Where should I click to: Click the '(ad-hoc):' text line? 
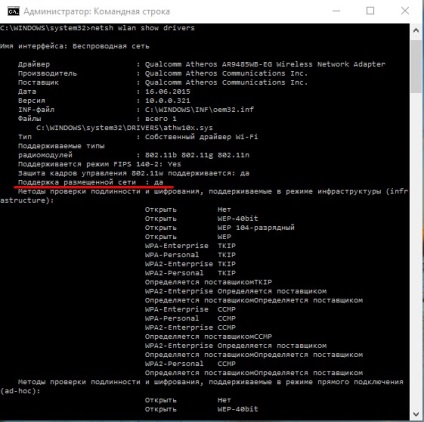(x=20, y=391)
